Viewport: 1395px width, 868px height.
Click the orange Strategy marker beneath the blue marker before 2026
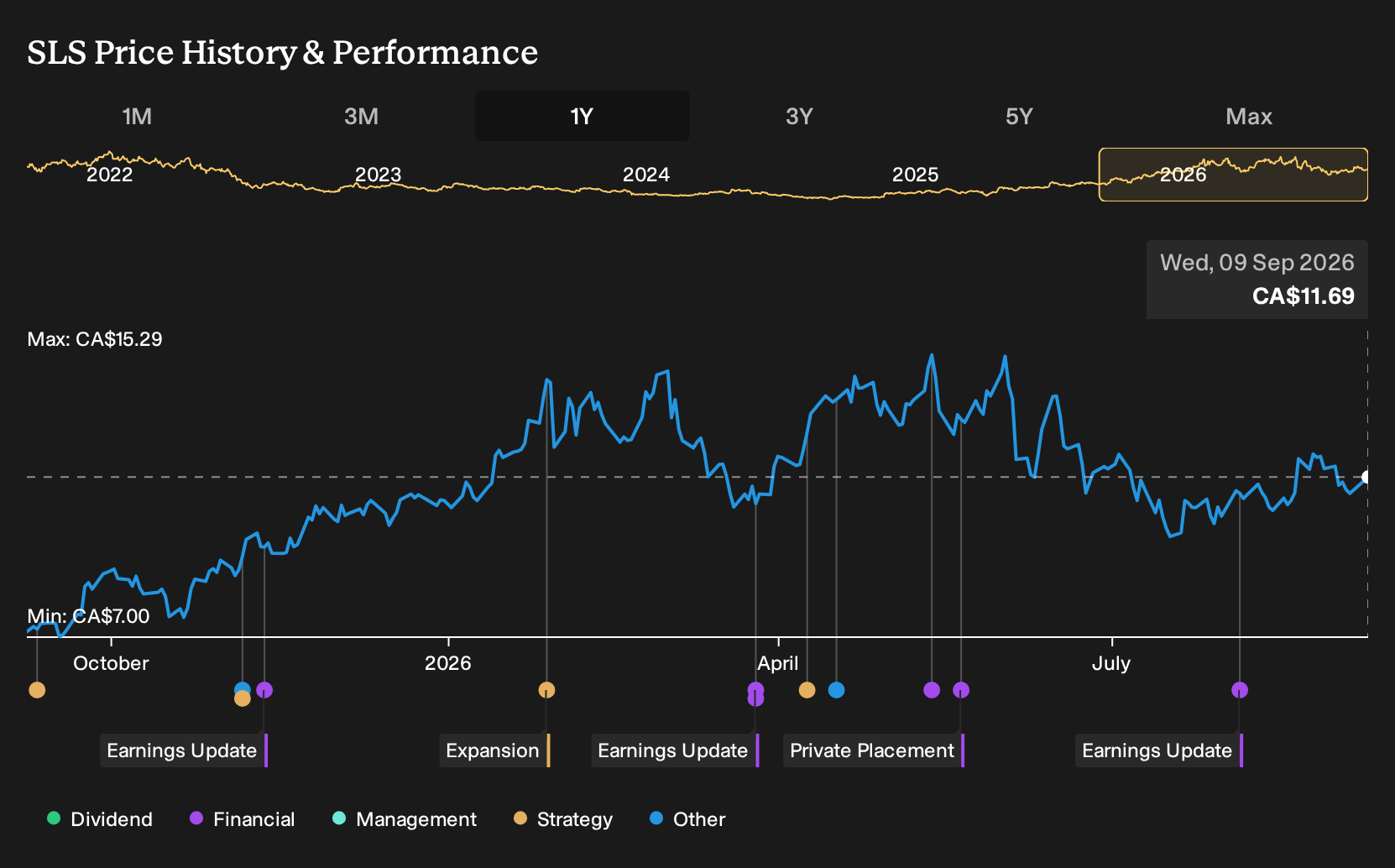[x=243, y=698]
